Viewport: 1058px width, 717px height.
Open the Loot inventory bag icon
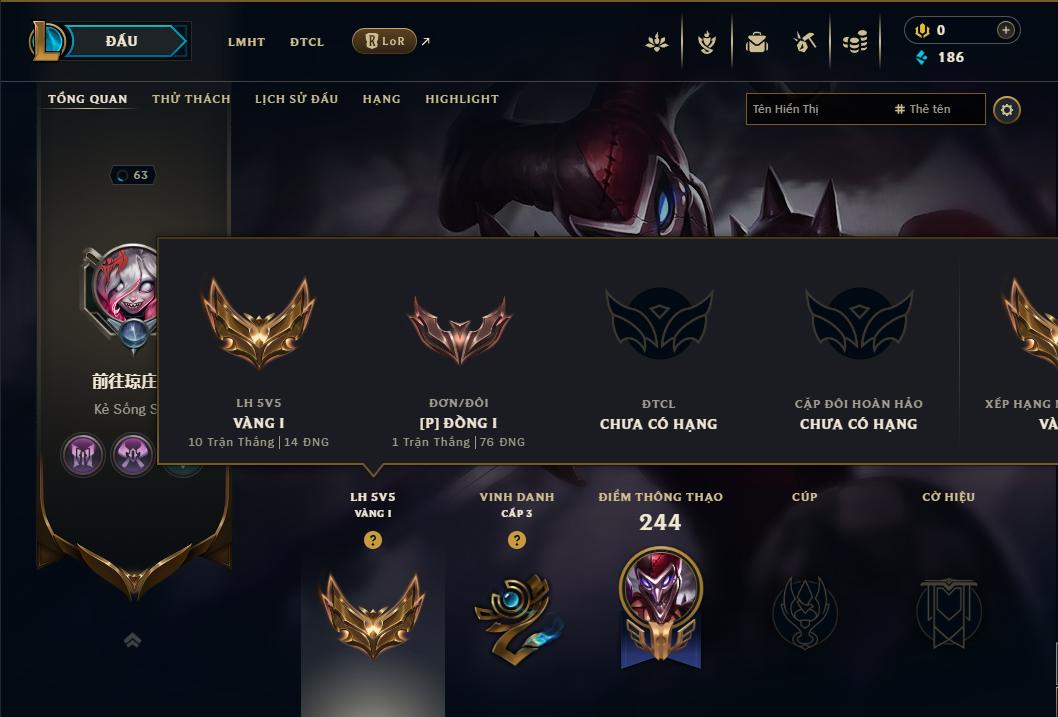[756, 43]
